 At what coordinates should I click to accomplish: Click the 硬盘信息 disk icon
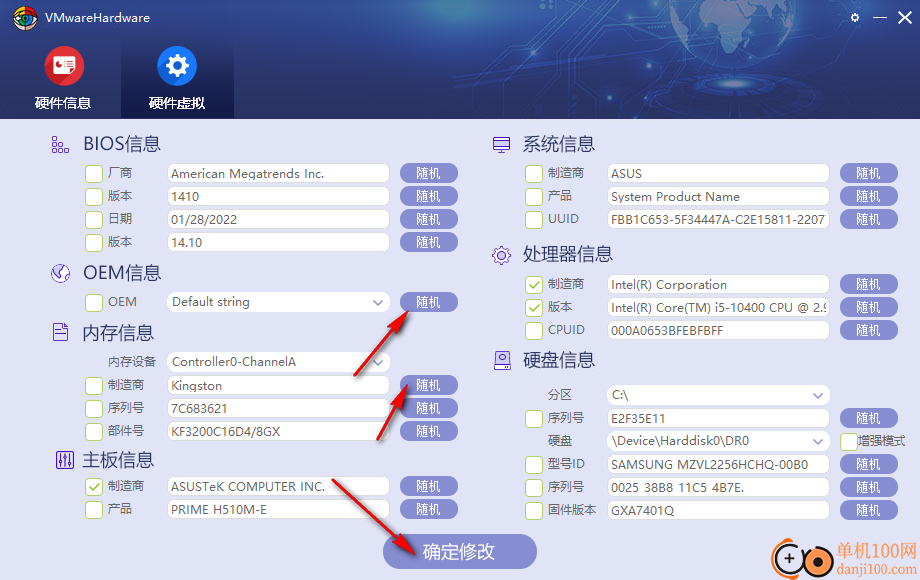coord(502,360)
